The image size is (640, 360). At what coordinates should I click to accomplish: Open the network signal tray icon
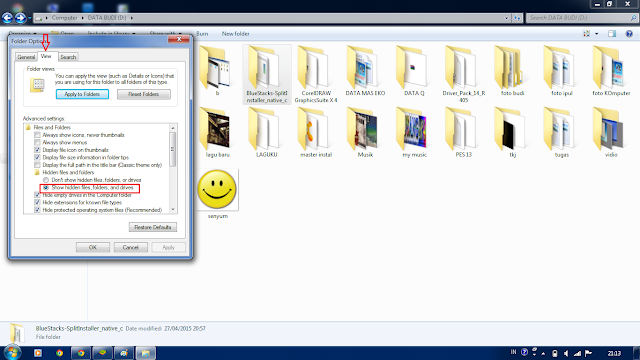pos(577,353)
